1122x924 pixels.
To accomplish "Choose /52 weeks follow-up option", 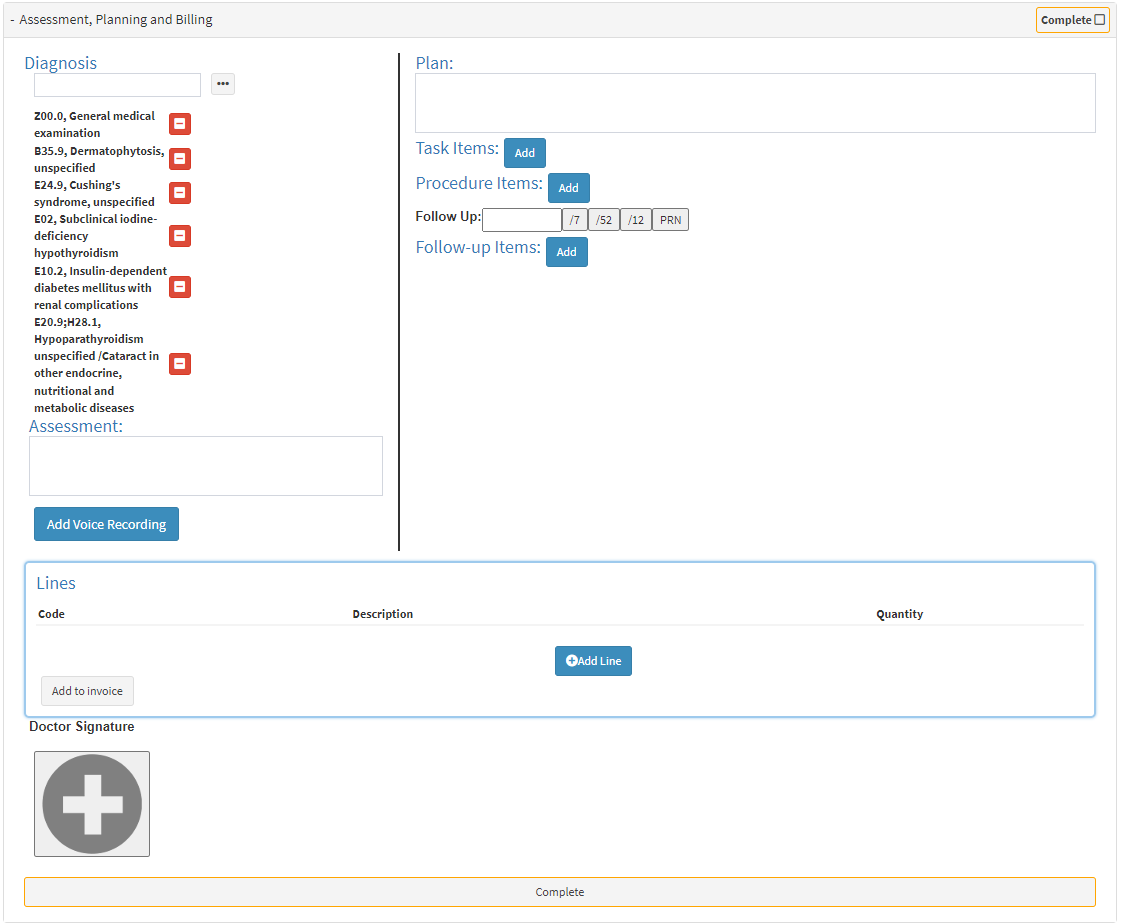I will tap(604, 220).
